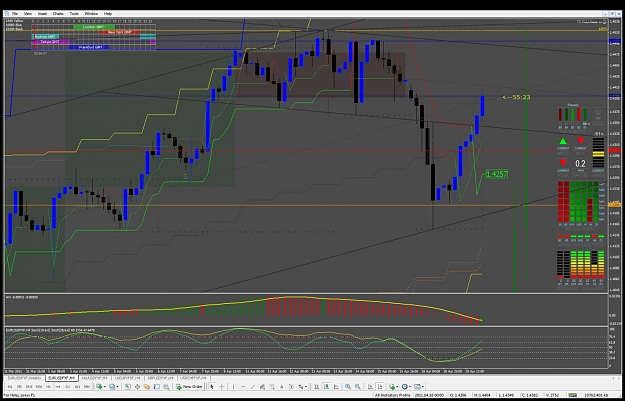Click the London GMT session bar
The image size is (625, 401).
(93, 27)
